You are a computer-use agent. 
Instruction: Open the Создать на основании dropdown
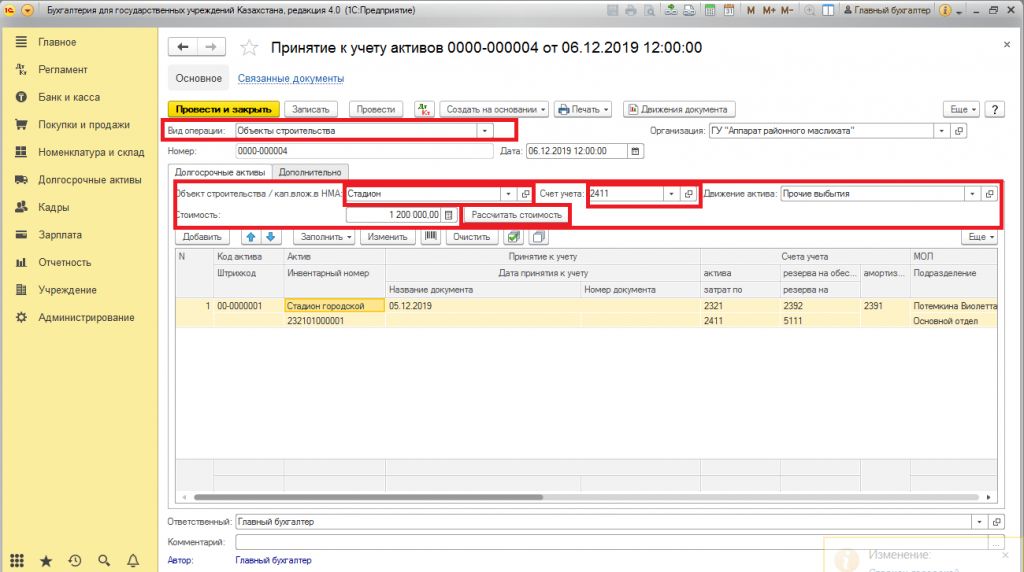click(x=494, y=109)
